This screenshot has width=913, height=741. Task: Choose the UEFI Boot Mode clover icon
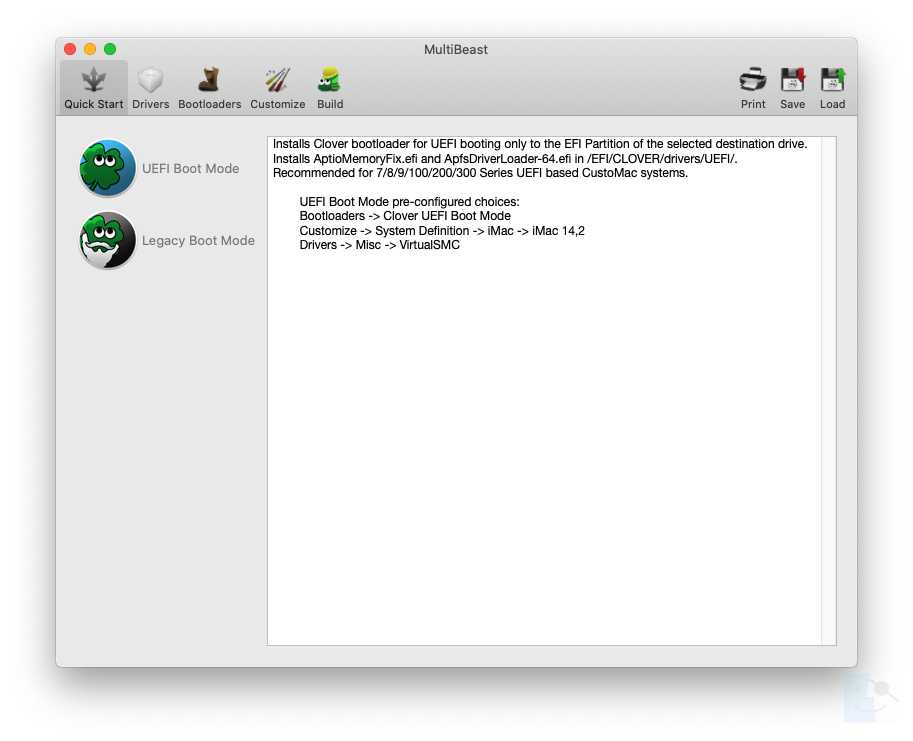pyautogui.click(x=108, y=168)
